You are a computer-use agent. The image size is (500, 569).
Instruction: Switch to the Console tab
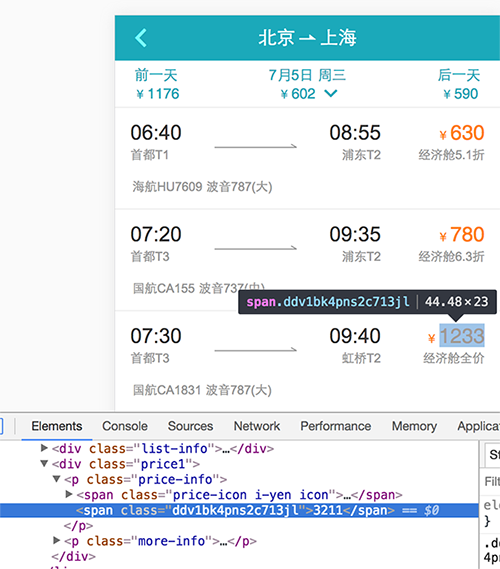[125, 426]
